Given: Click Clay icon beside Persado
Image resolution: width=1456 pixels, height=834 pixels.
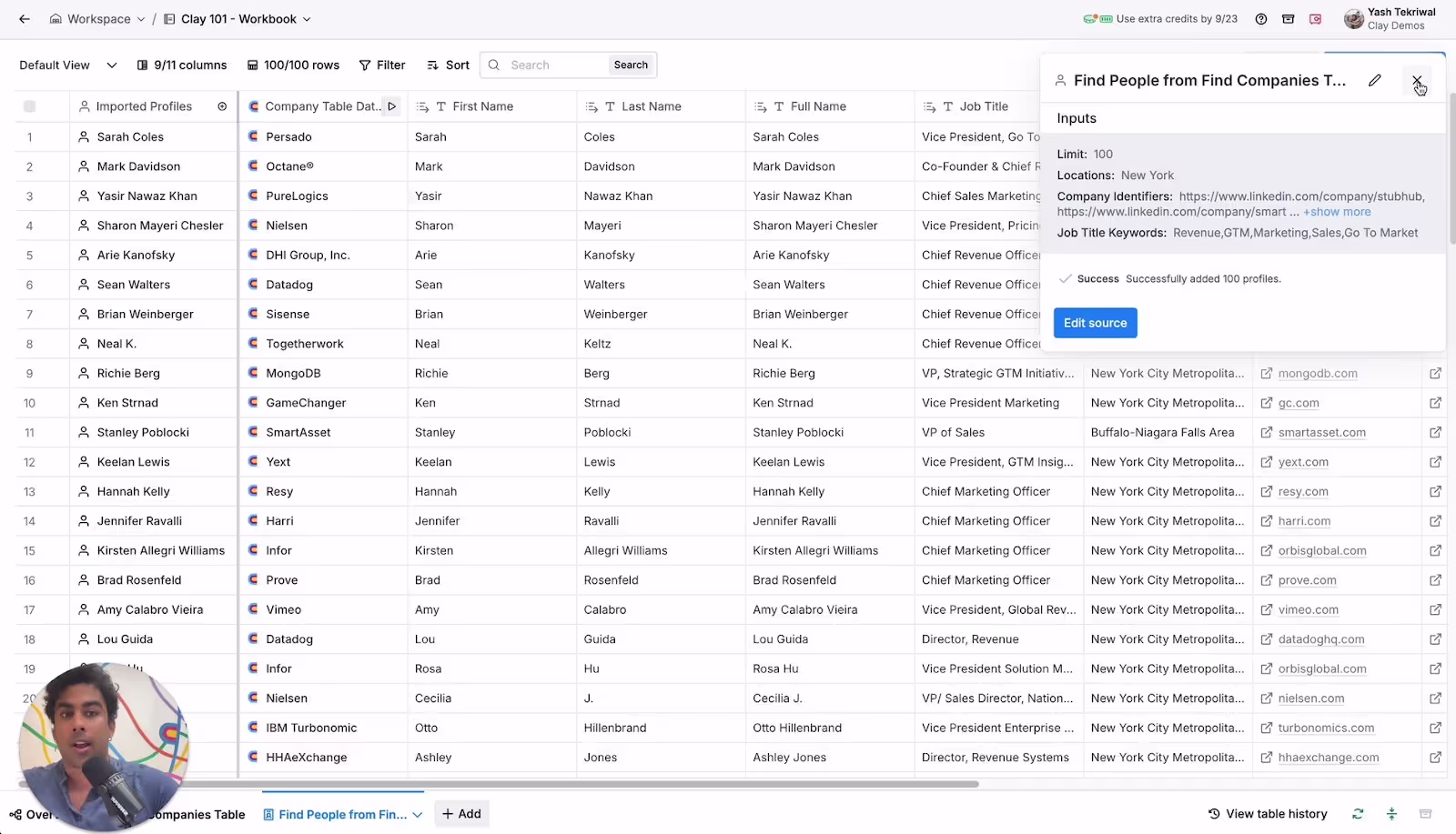Looking at the screenshot, I should click(253, 136).
